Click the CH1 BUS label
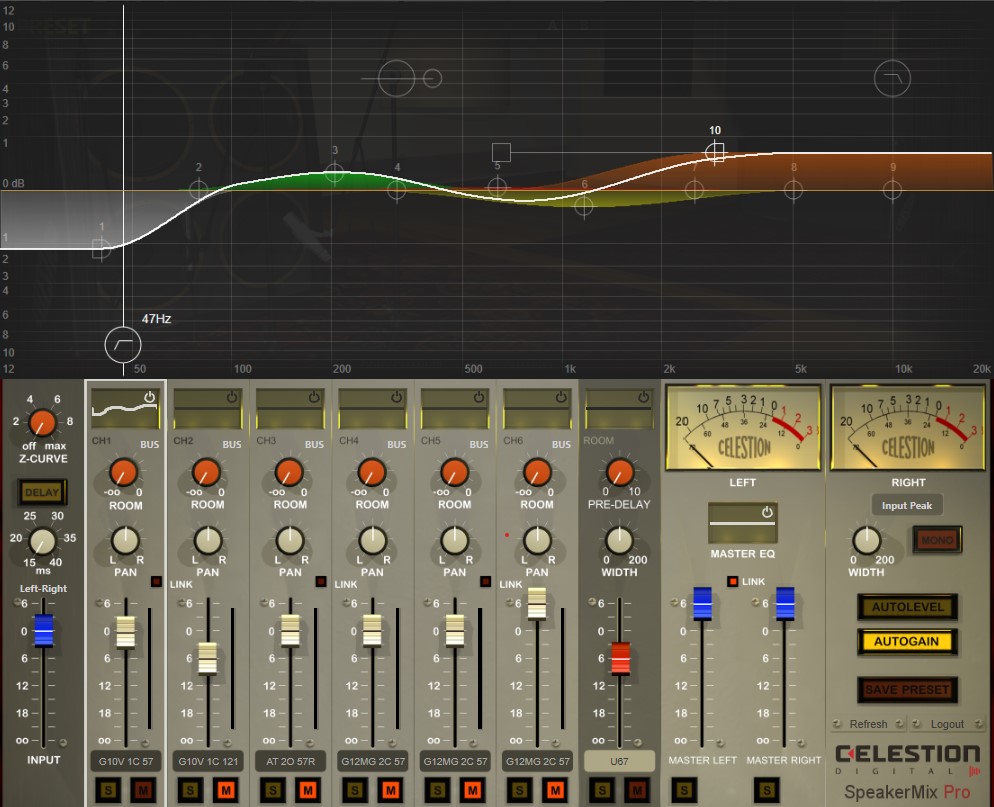This screenshot has height=807, width=994. click(x=150, y=444)
